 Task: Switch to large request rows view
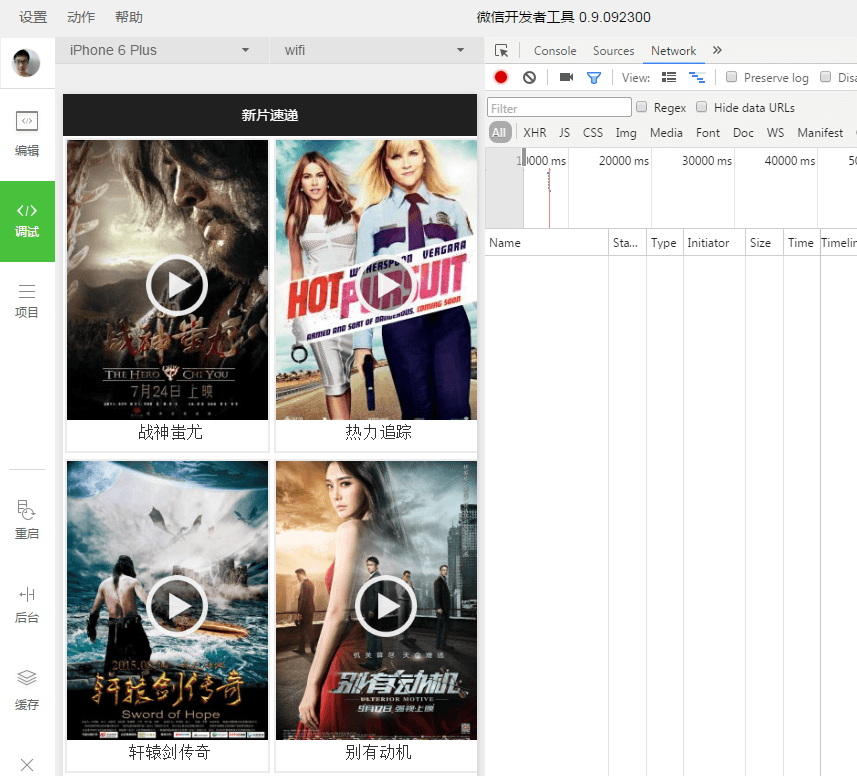coord(669,77)
